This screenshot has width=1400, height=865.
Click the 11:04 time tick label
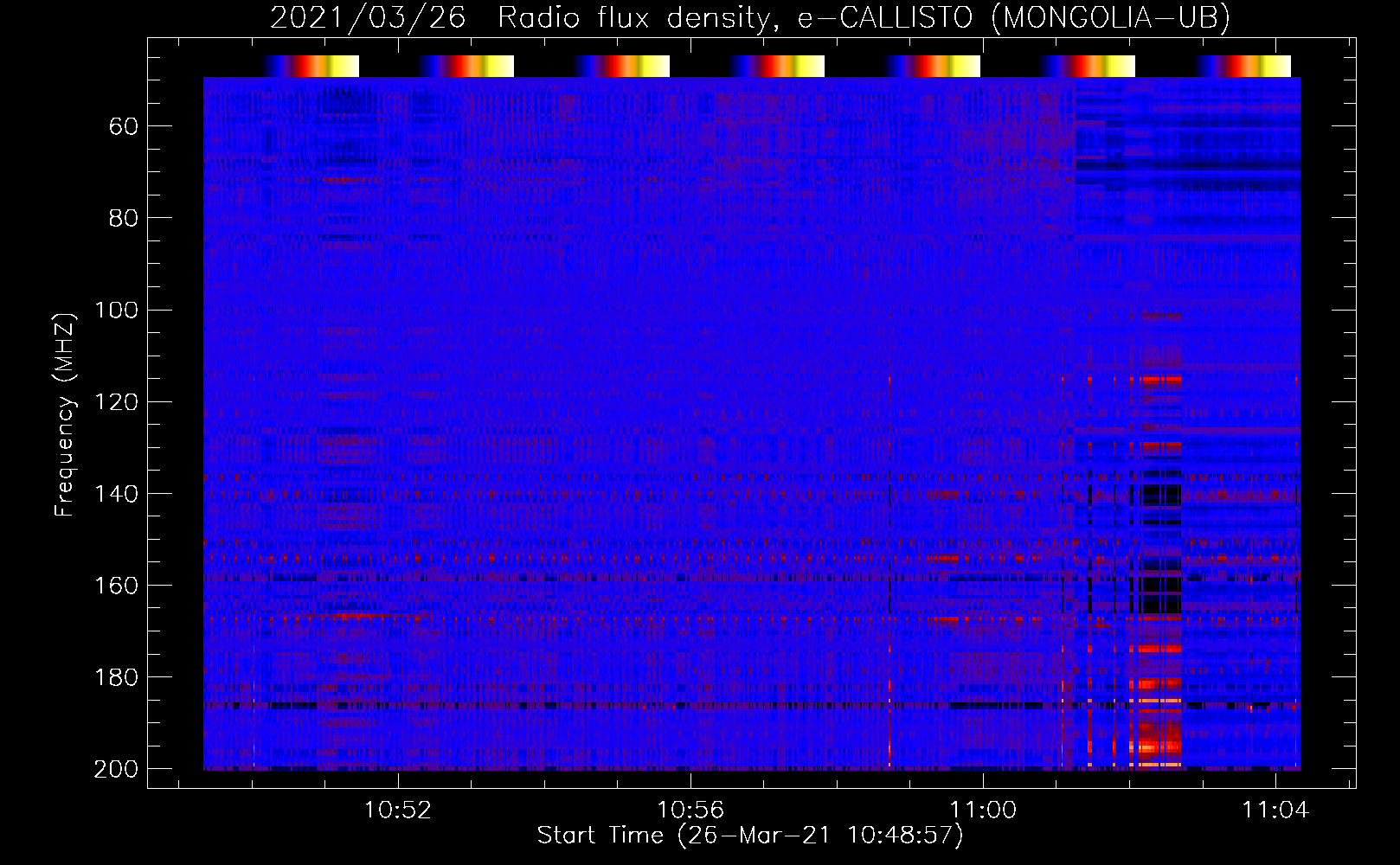(x=1275, y=811)
